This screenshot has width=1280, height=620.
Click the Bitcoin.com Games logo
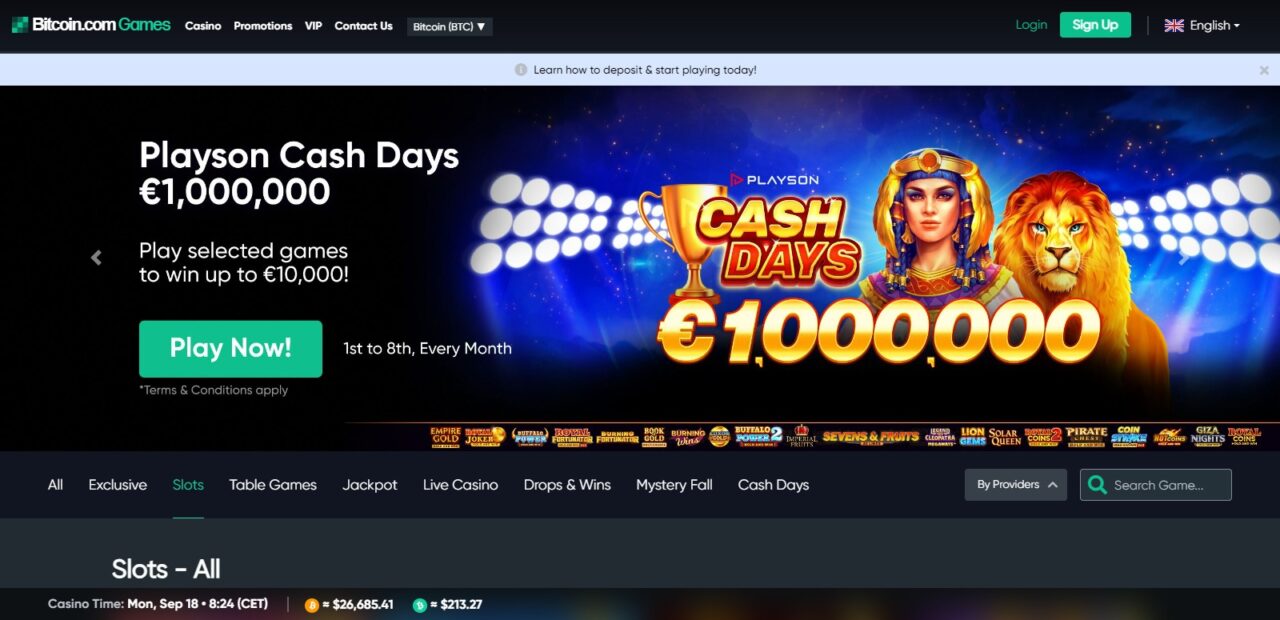tap(91, 25)
